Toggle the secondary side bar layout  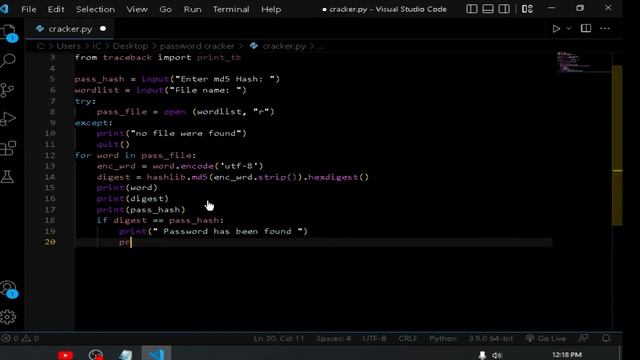point(504,9)
